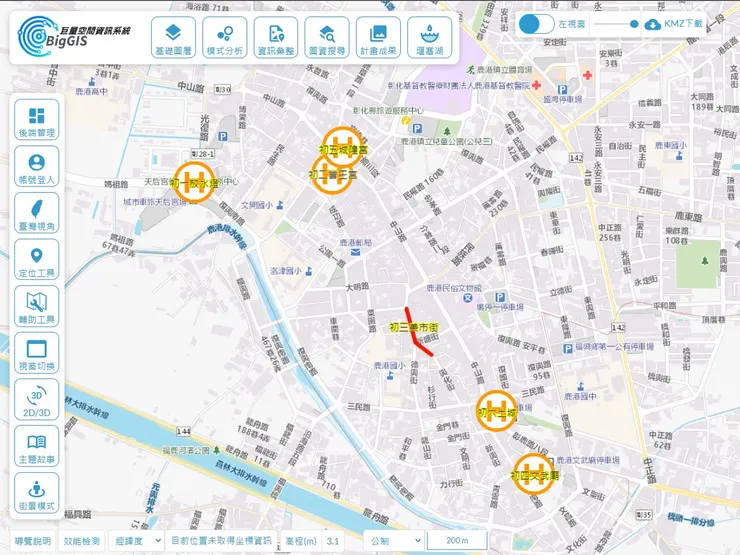Open 輔助工具 auxiliary tools
This screenshot has width=740, height=555.
(x=37, y=307)
